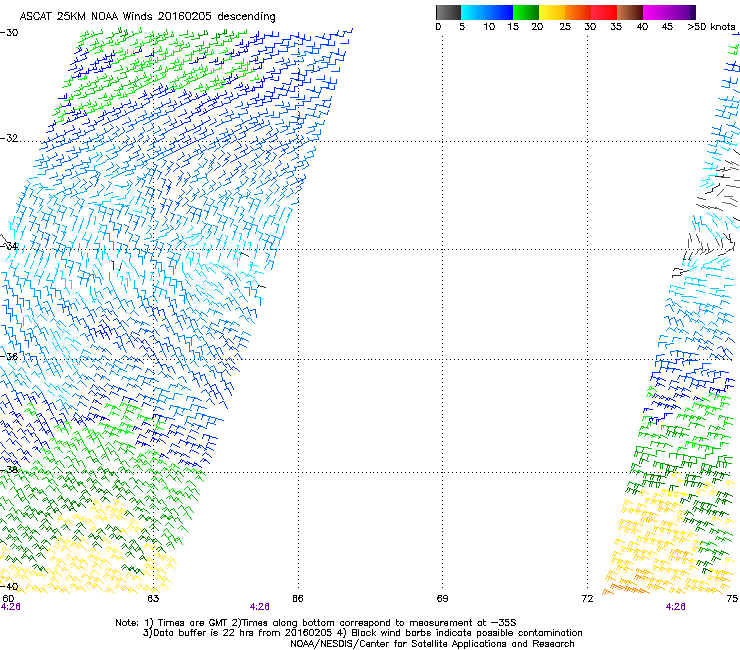Click the '40' scale label on color bar

[x=642, y=27]
